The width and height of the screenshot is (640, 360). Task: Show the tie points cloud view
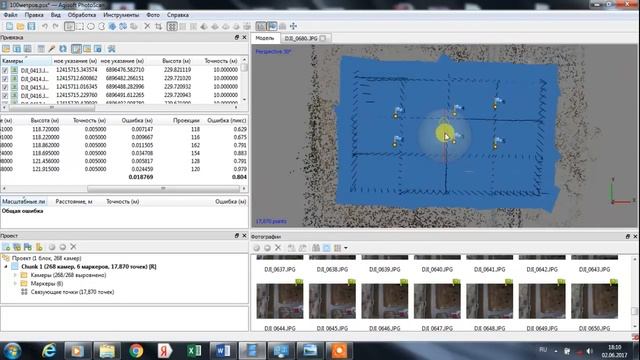(172, 26)
